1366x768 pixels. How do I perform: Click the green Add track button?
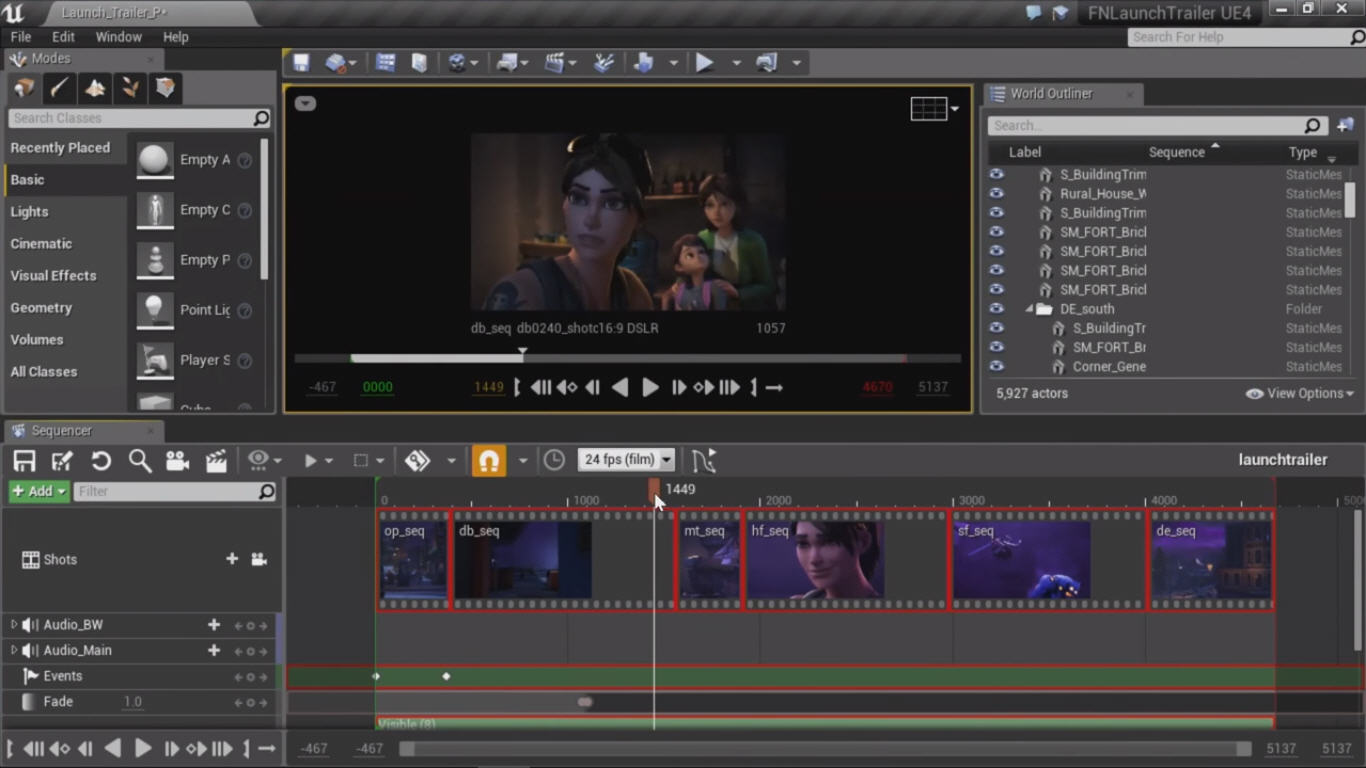pyautogui.click(x=39, y=491)
